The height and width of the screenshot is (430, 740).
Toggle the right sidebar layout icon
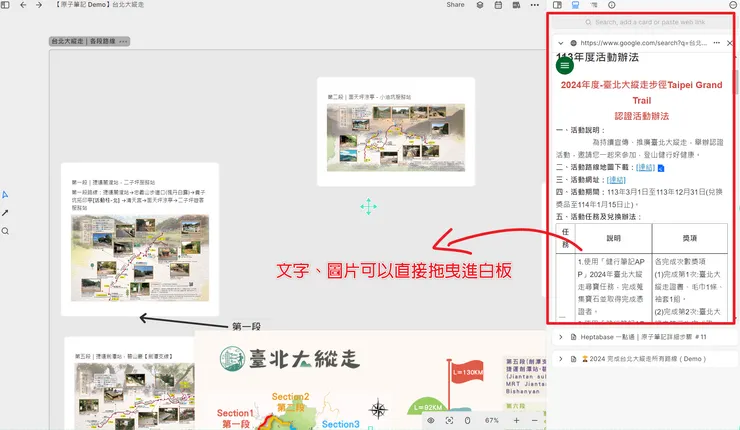tap(557, 5)
